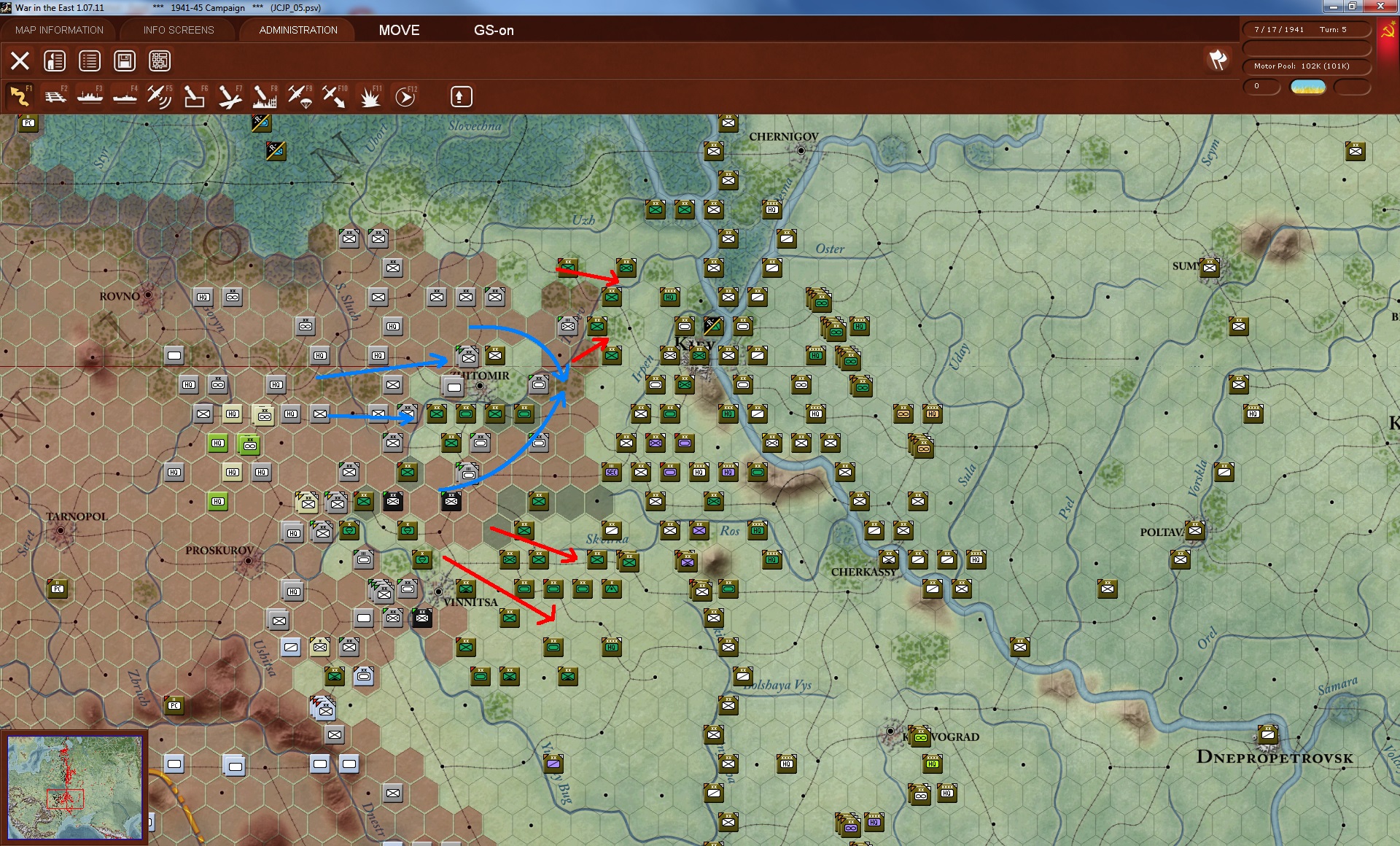Select the green unit counter at Kirovograd

[920, 737]
